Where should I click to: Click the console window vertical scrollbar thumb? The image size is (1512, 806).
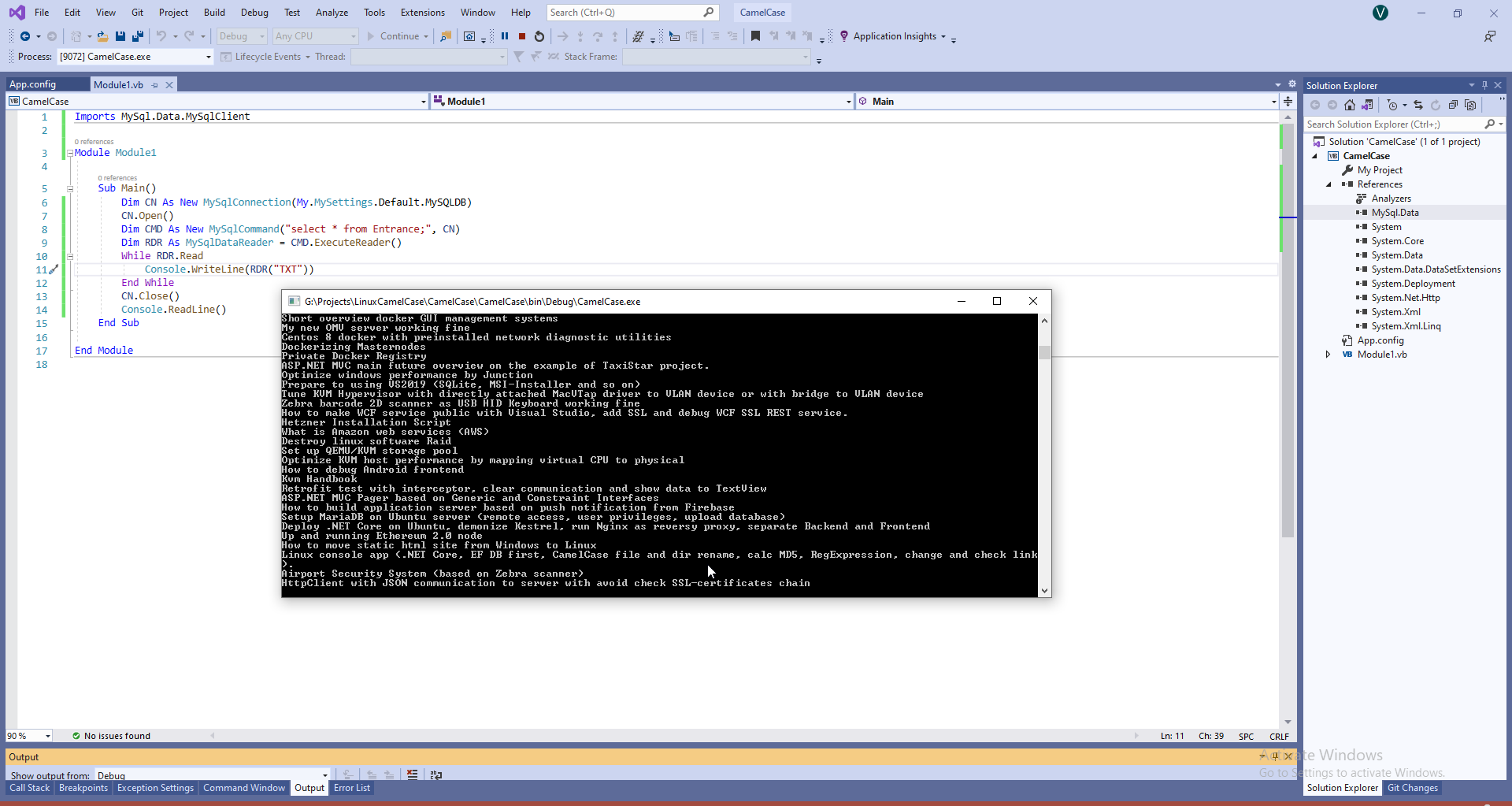(1044, 352)
